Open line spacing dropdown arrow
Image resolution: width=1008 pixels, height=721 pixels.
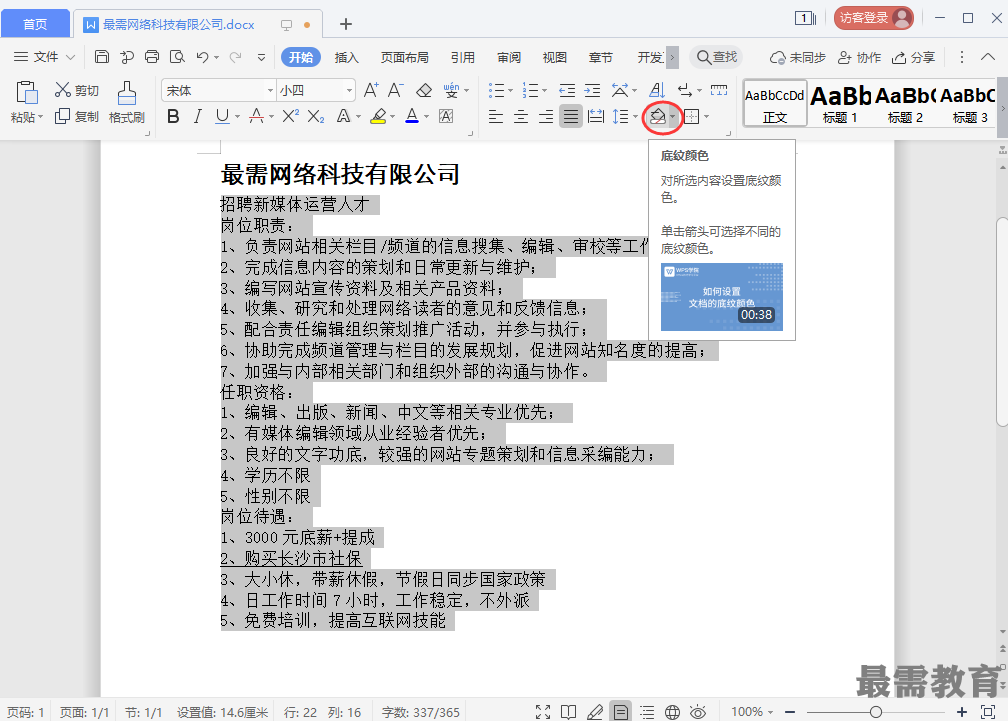coord(635,117)
